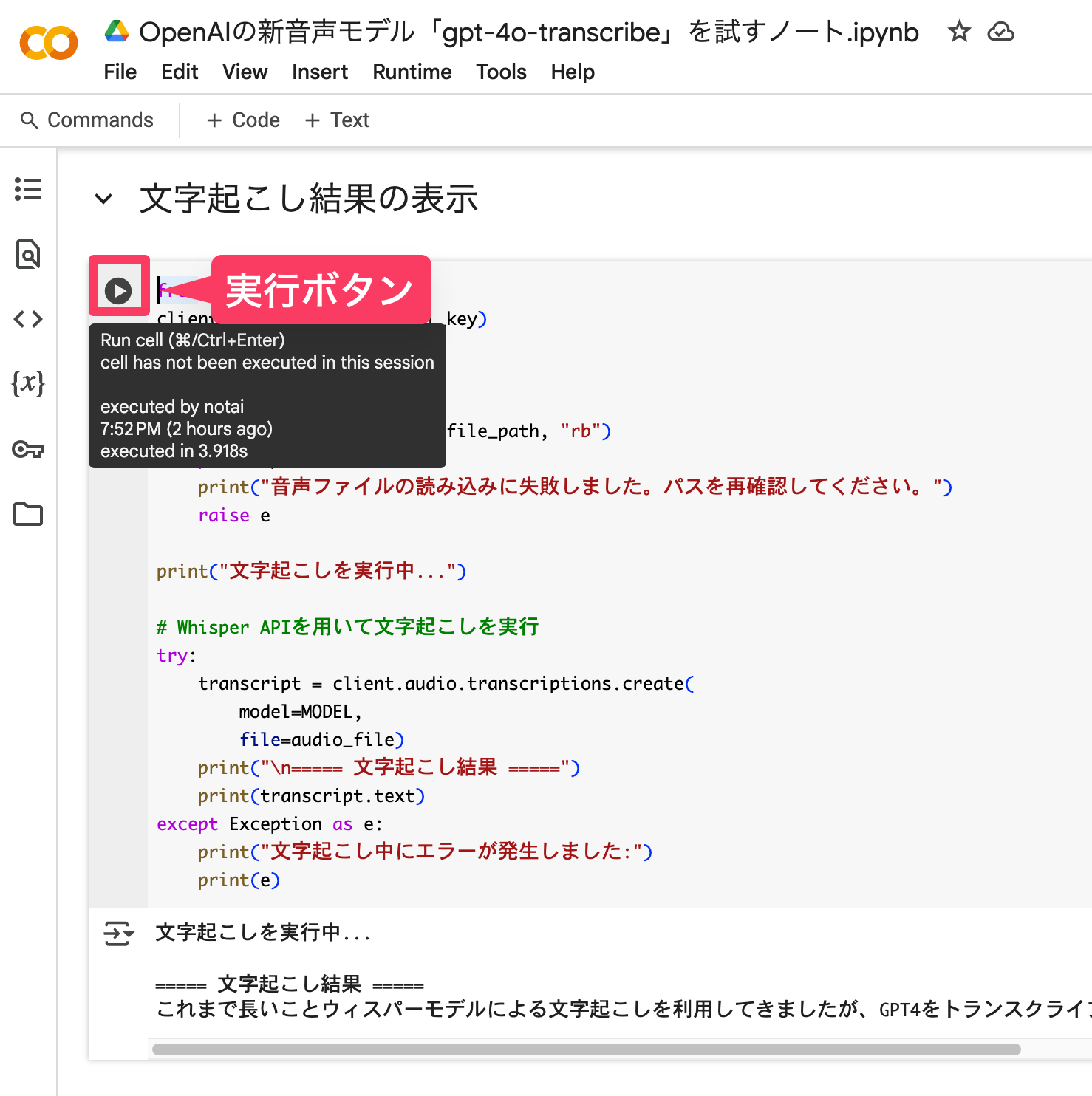Click the horizontal output scrollbar
The height and width of the screenshot is (1096, 1092).
click(586, 1049)
